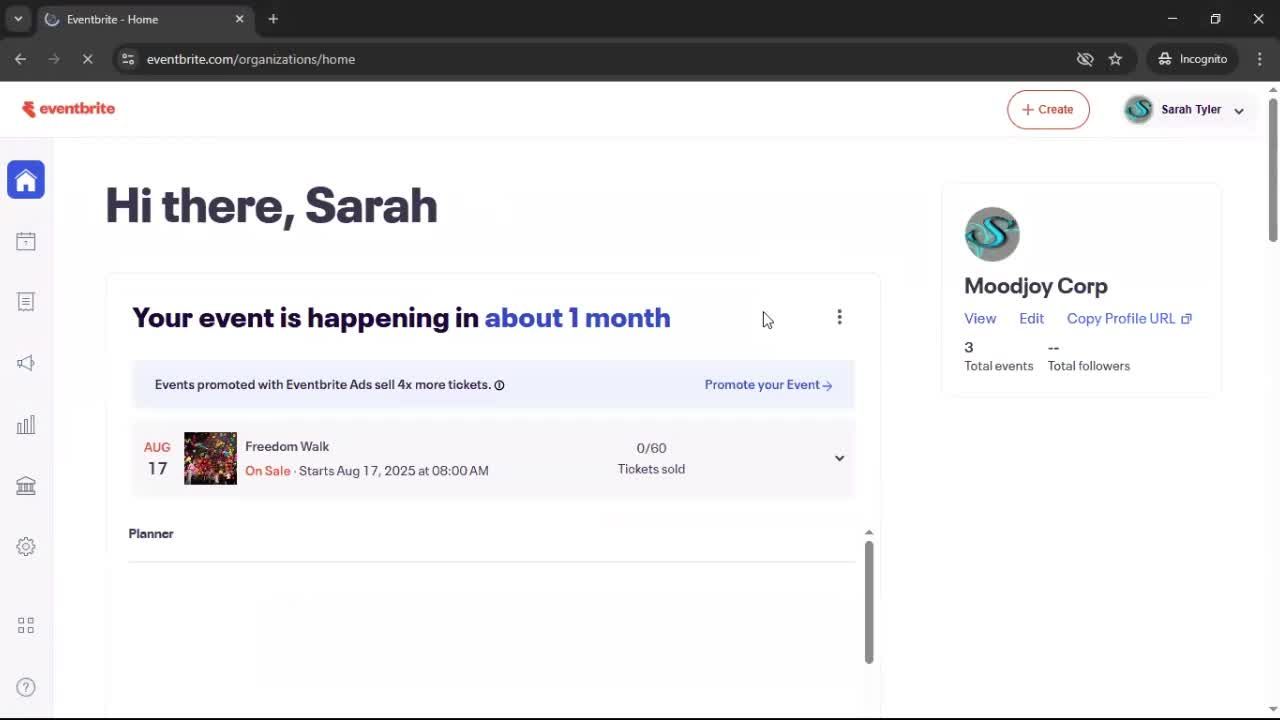Expand the Freedom Walk event row
Viewport: 1280px width, 720px height.
(x=839, y=458)
